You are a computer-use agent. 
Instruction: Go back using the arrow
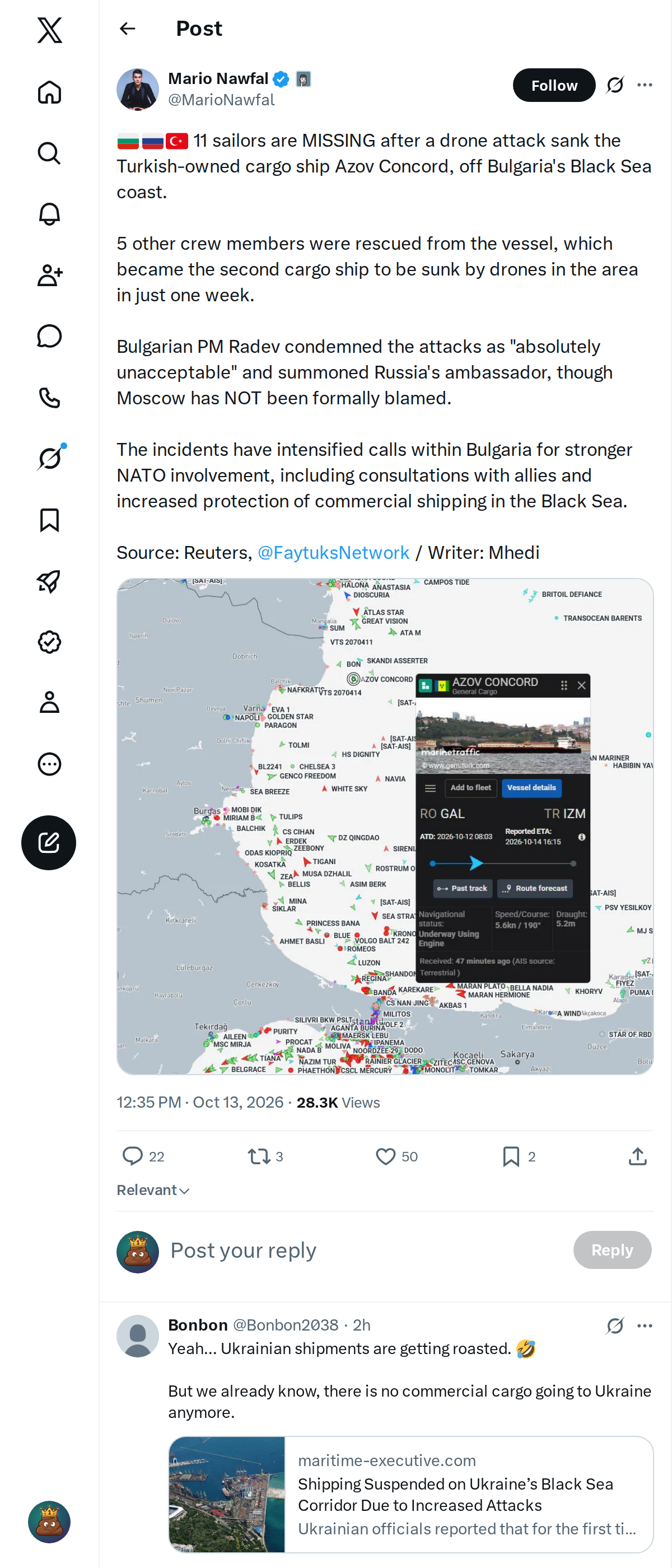coord(128,29)
